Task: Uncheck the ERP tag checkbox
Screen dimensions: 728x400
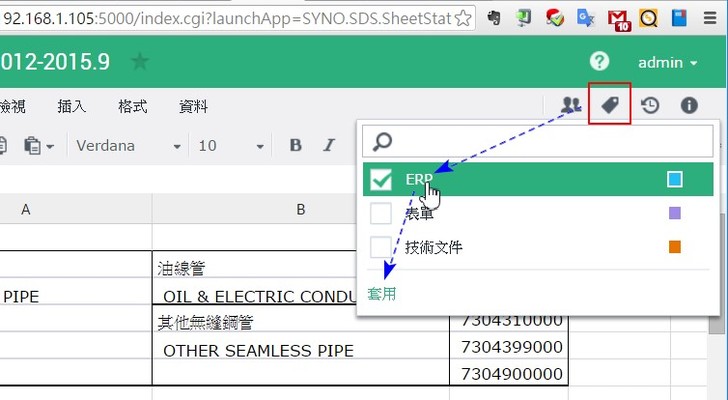Action: click(381, 180)
